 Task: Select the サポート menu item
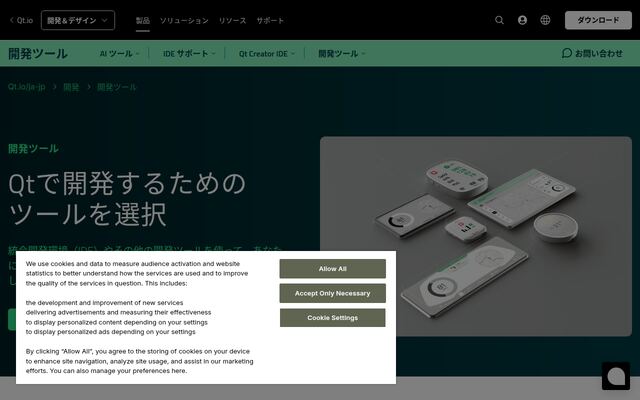click(270, 20)
